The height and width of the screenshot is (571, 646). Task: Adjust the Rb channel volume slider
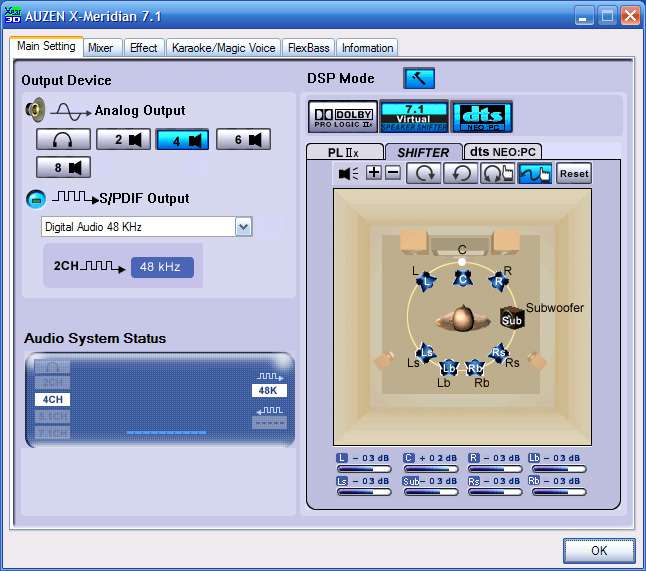(x=559, y=492)
